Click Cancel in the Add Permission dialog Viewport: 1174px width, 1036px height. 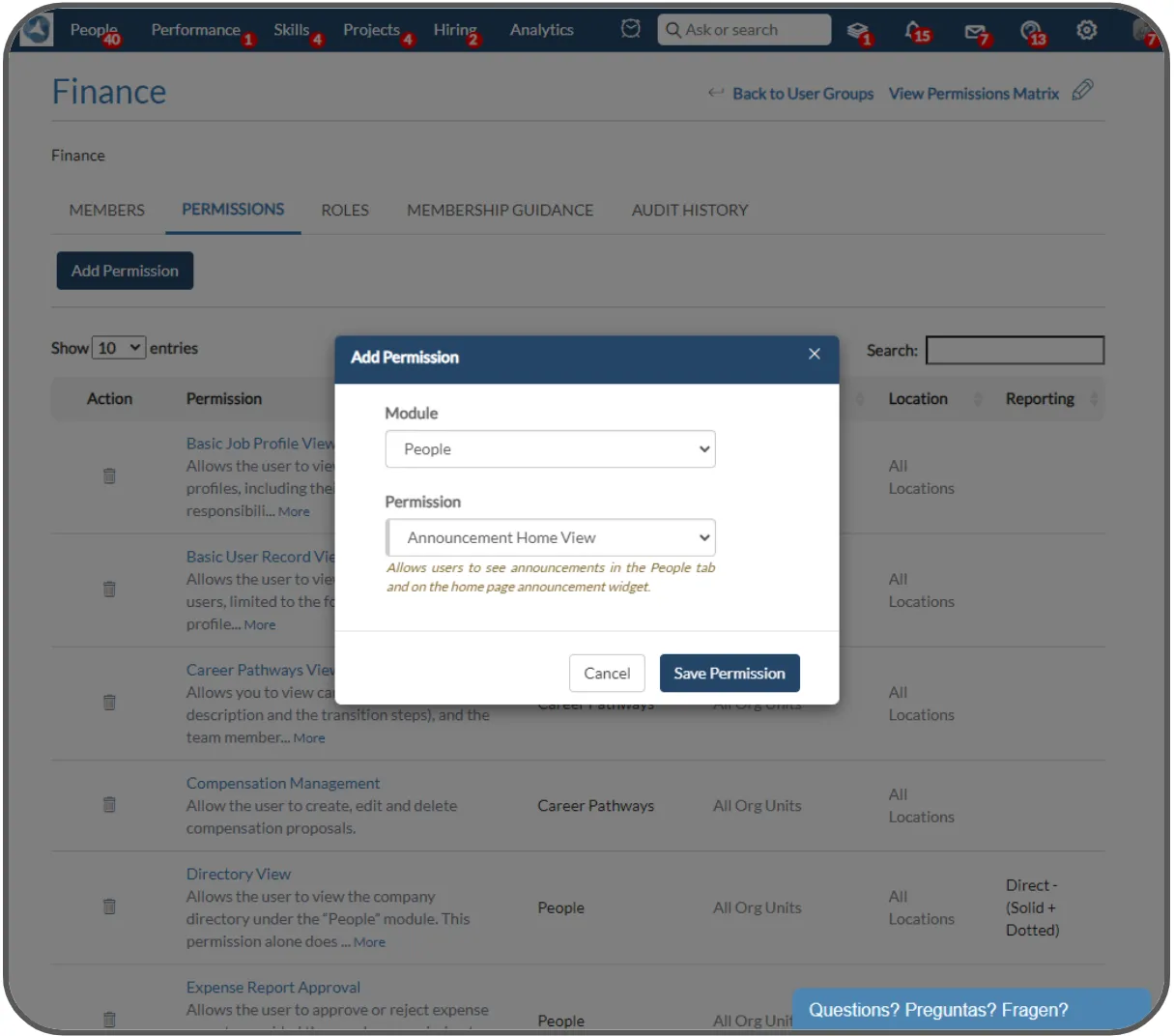tap(607, 674)
